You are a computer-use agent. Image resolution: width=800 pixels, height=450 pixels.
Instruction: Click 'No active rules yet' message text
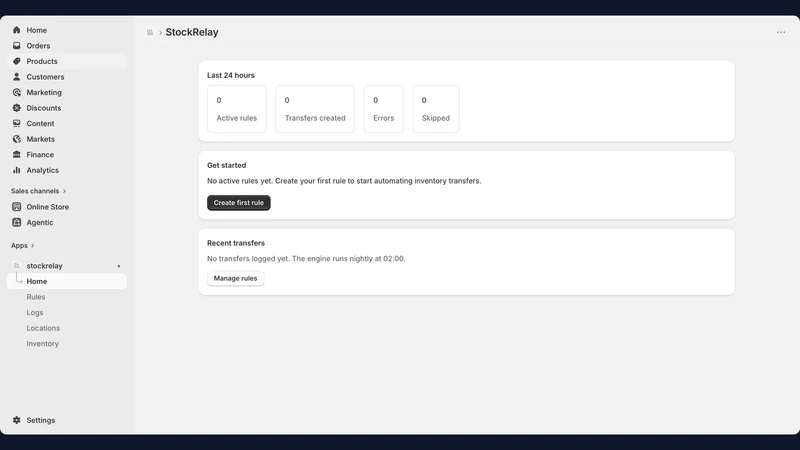pyautogui.click(x=344, y=181)
